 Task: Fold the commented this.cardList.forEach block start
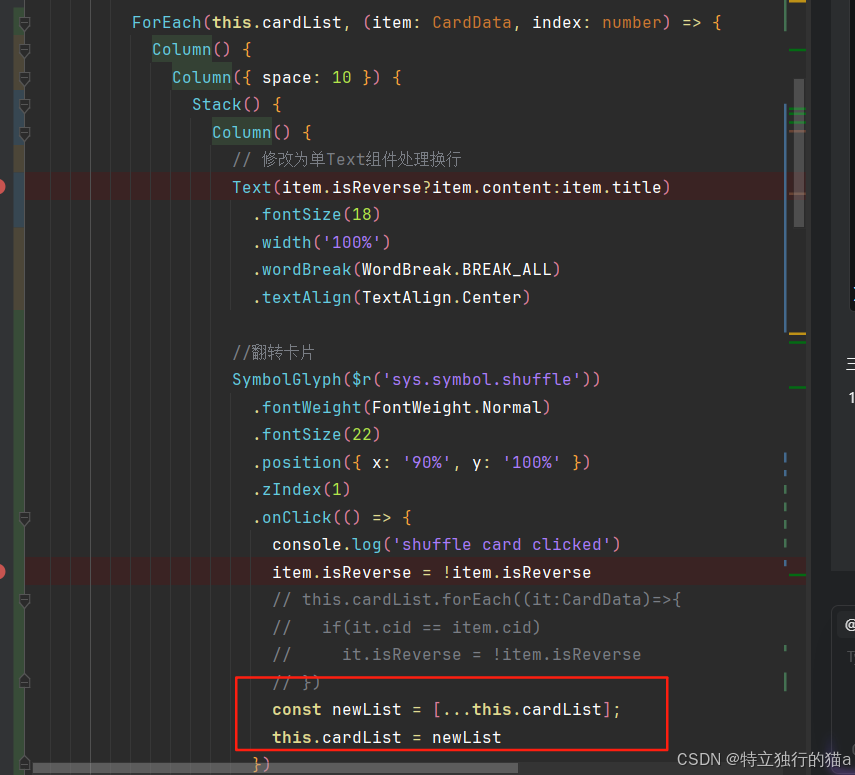click(x=25, y=600)
